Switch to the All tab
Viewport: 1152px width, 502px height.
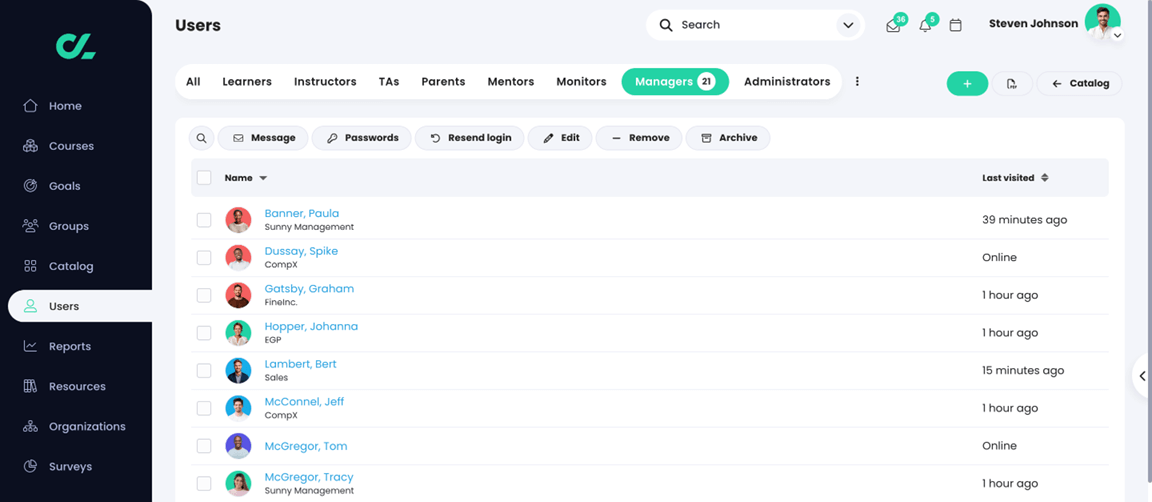click(x=193, y=82)
